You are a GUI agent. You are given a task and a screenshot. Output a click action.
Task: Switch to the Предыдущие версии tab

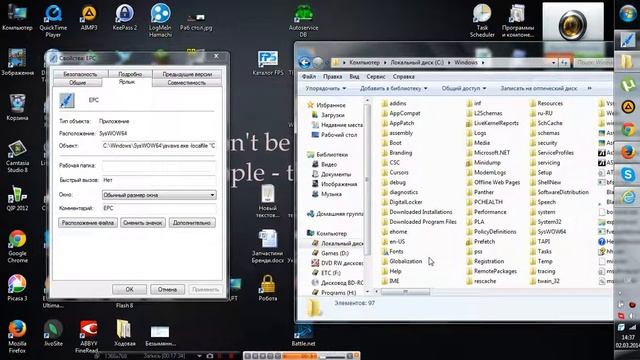pos(187,74)
